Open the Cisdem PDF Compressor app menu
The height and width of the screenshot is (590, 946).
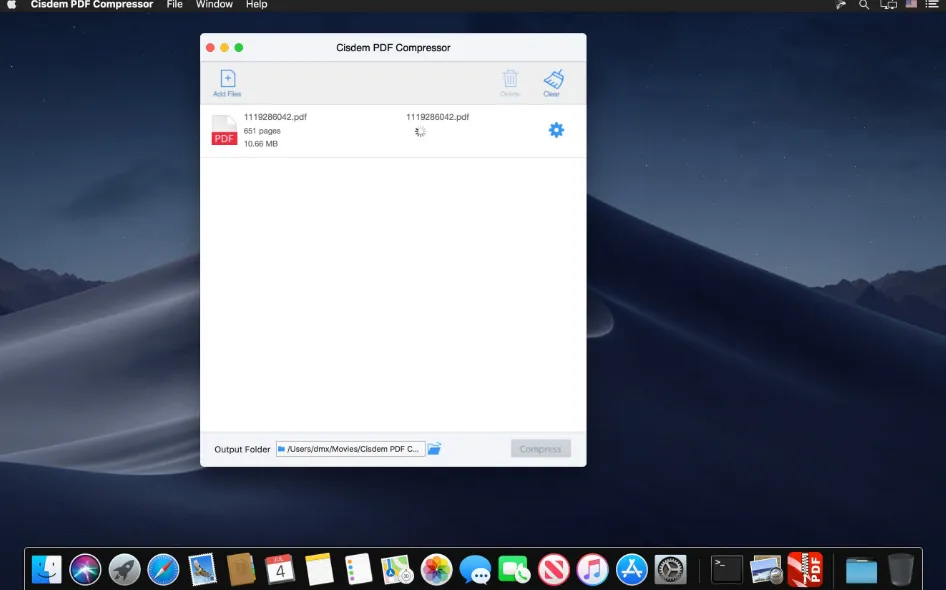(92, 5)
